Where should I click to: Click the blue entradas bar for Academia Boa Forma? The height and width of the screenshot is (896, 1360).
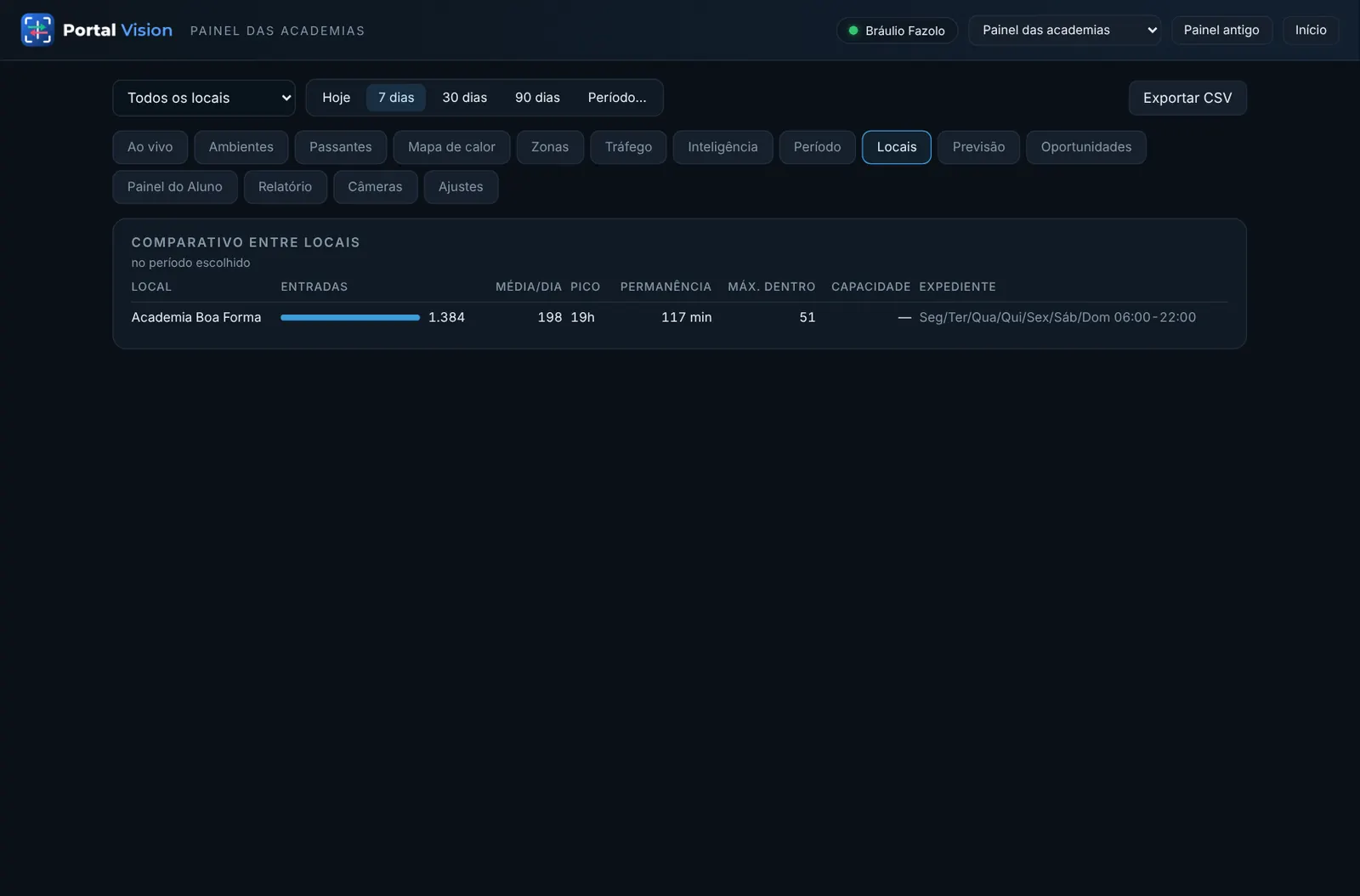coord(350,317)
